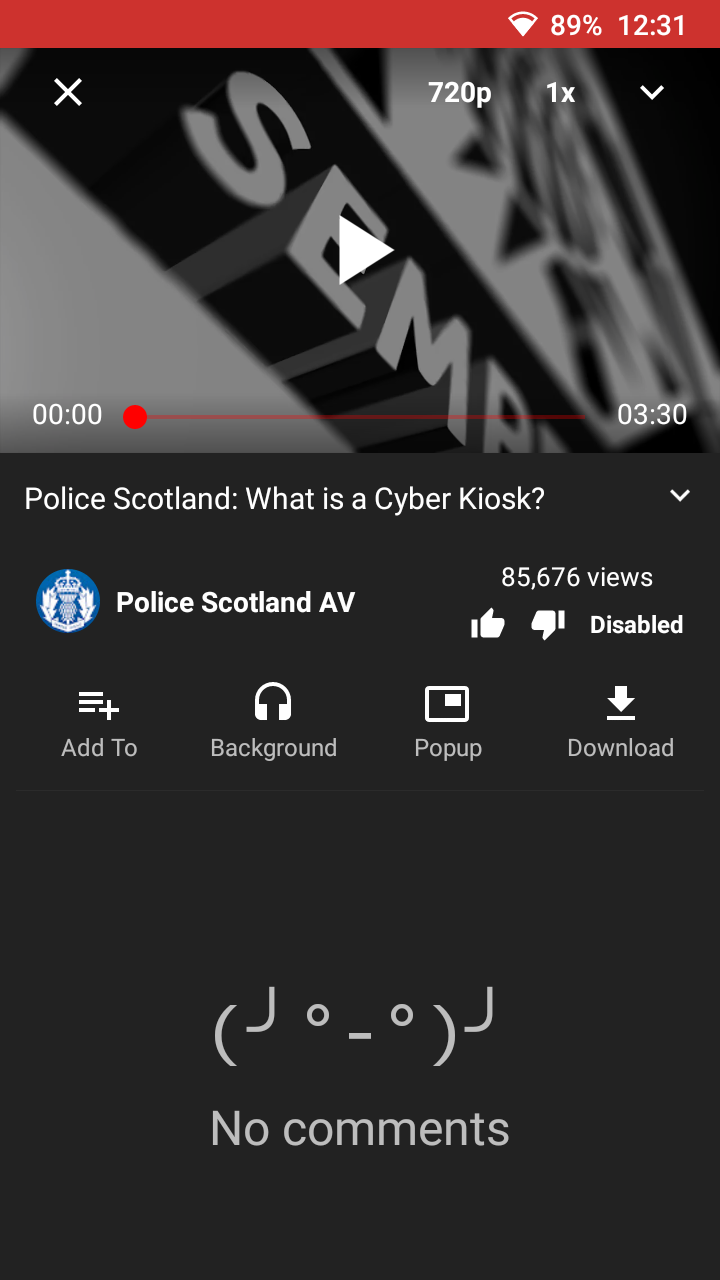Tap the 00:00 elapsed time label
This screenshot has width=720, height=1280.
coord(67,414)
